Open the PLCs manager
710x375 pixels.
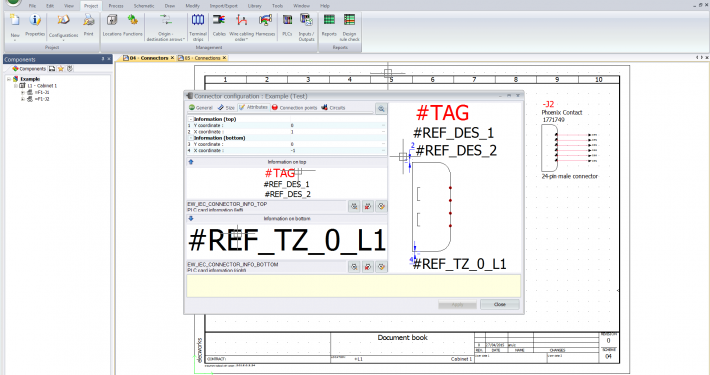(x=287, y=26)
